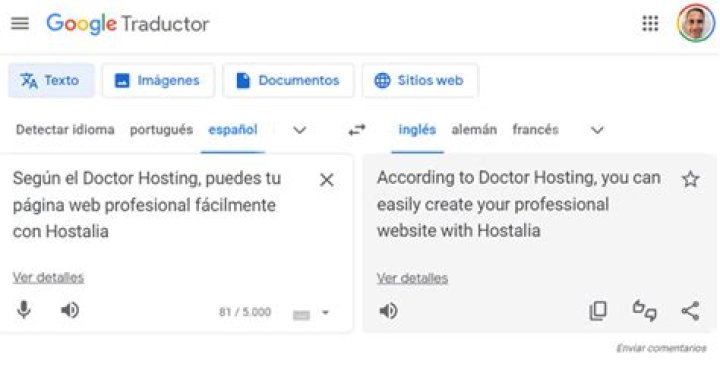Open Ver detalles under translated text
The width and height of the screenshot is (720, 383).
click(412, 278)
